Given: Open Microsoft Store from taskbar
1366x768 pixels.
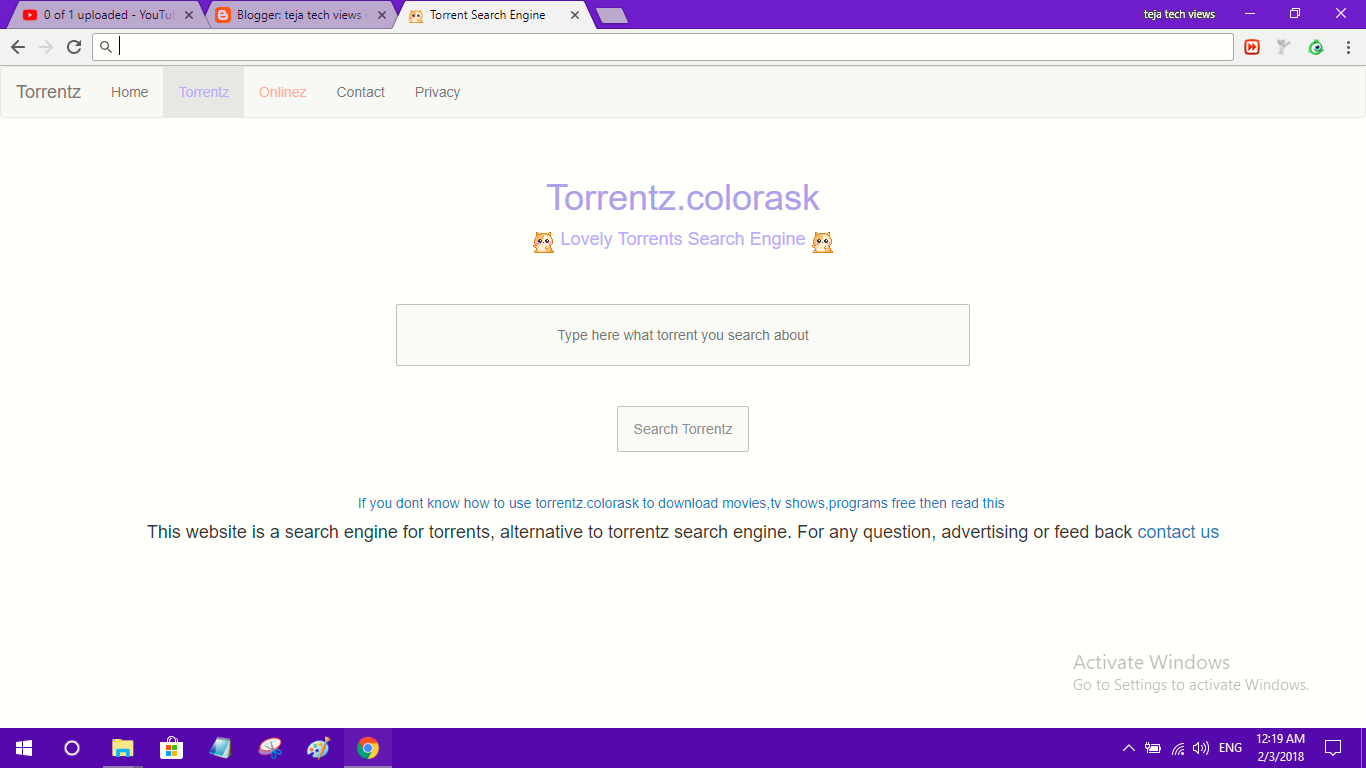Looking at the screenshot, I should click(x=171, y=748).
